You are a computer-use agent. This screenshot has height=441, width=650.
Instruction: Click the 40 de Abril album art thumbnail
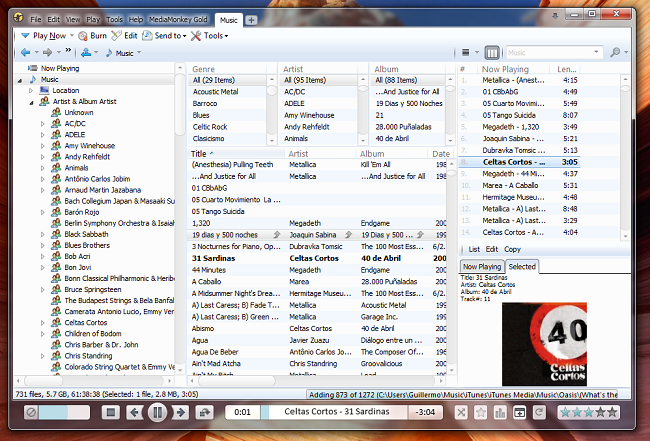[x=544, y=344]
